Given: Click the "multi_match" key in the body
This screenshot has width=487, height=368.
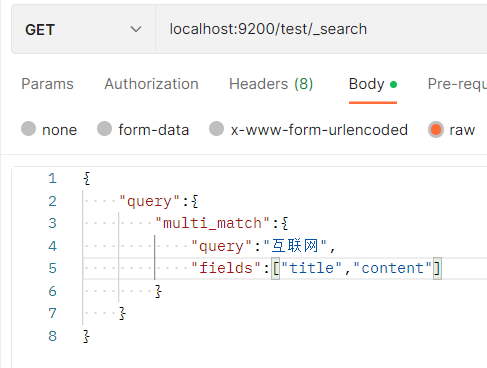Looking at the screenshot, I should pos(212,223).
